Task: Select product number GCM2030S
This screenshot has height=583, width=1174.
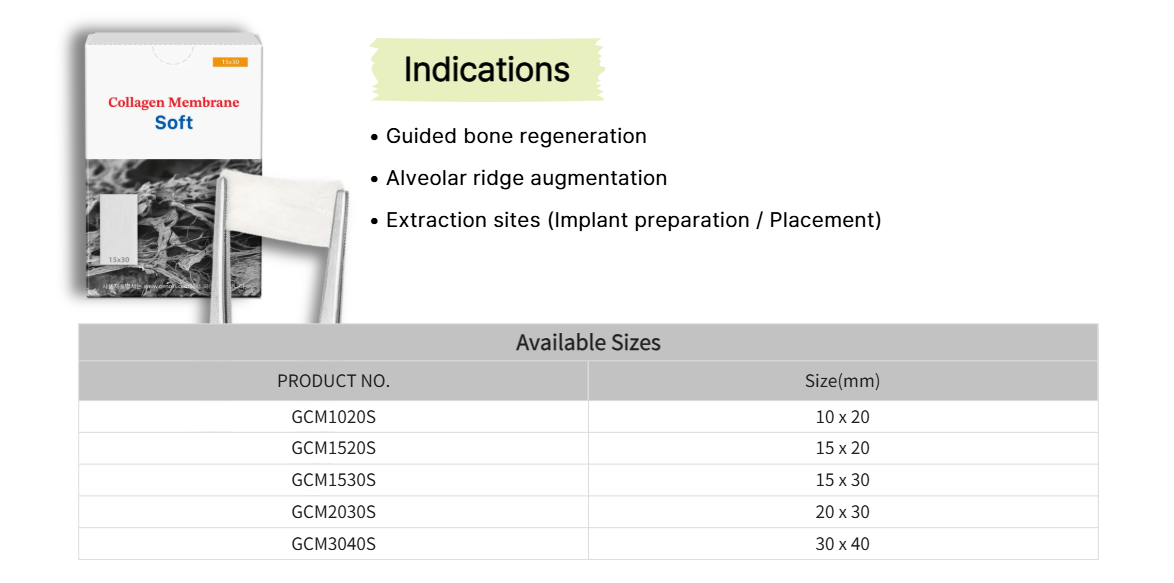Action: tap(333, 512)
